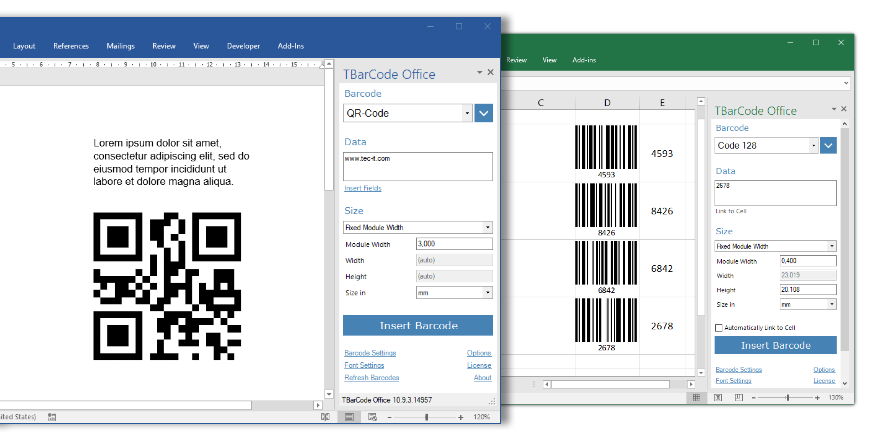Click the Excel zoom slider handle
This screenshot has height=440, width=880.
[x=787, y=397]
